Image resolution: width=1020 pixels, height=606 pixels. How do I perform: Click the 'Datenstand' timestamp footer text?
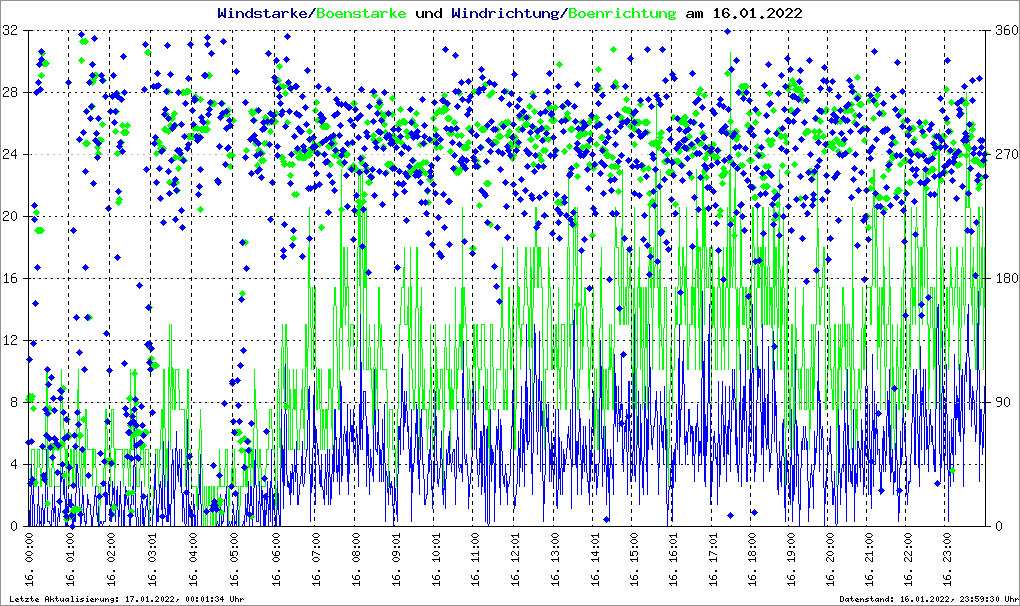[929, 599]
